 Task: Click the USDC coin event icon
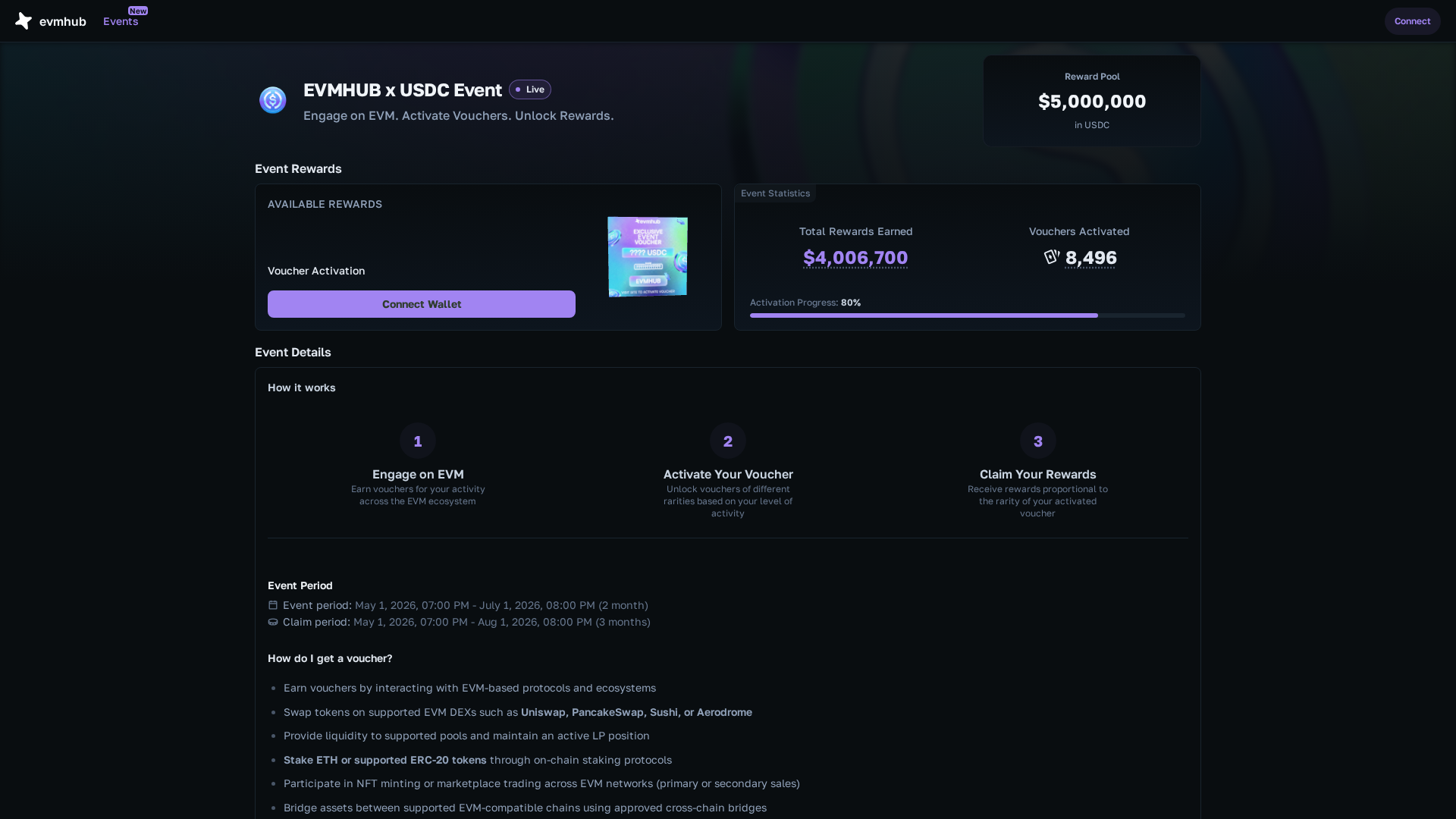tap(273, 100)
